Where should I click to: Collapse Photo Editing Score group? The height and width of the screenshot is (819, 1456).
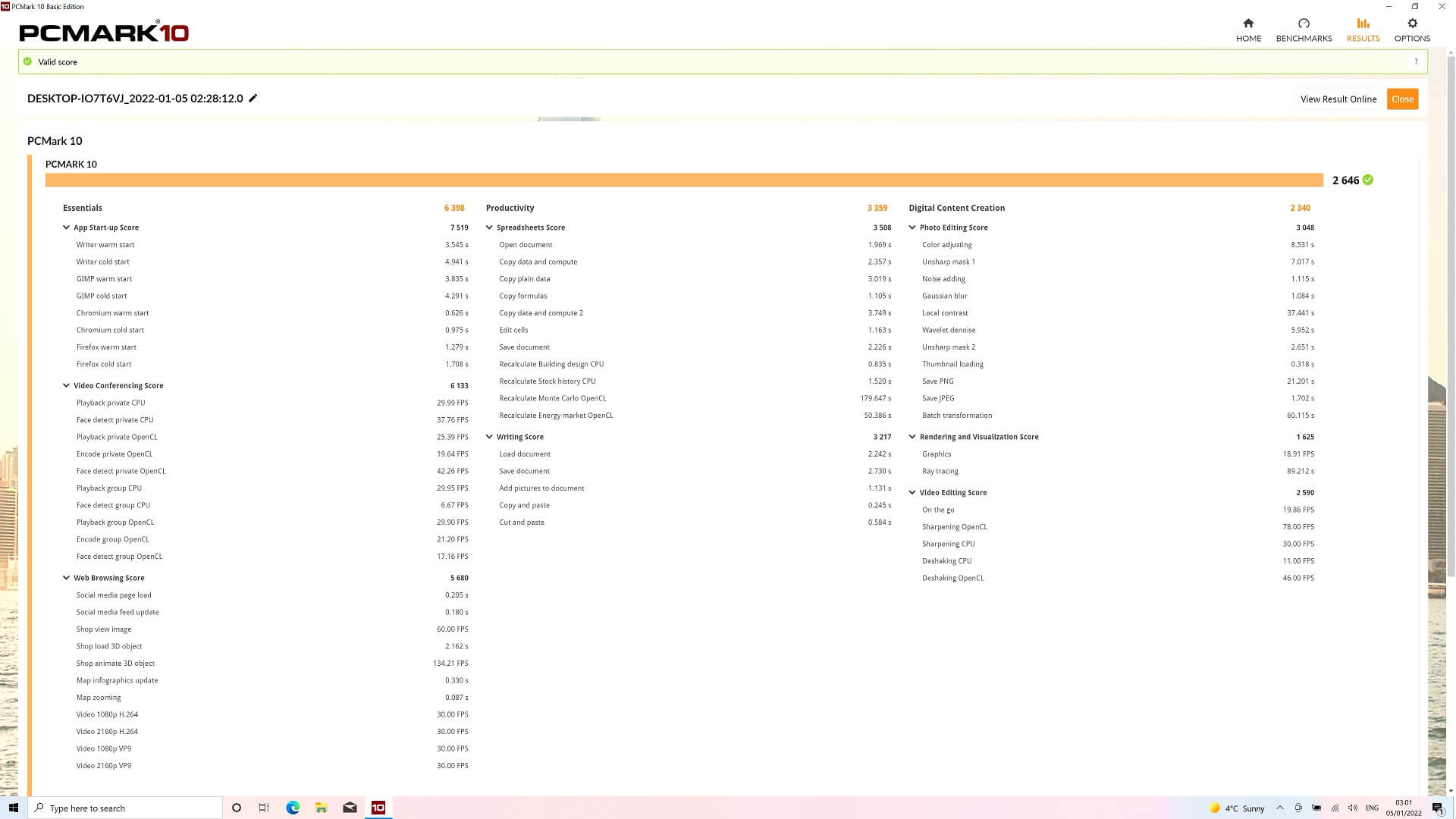pos(912,227)
